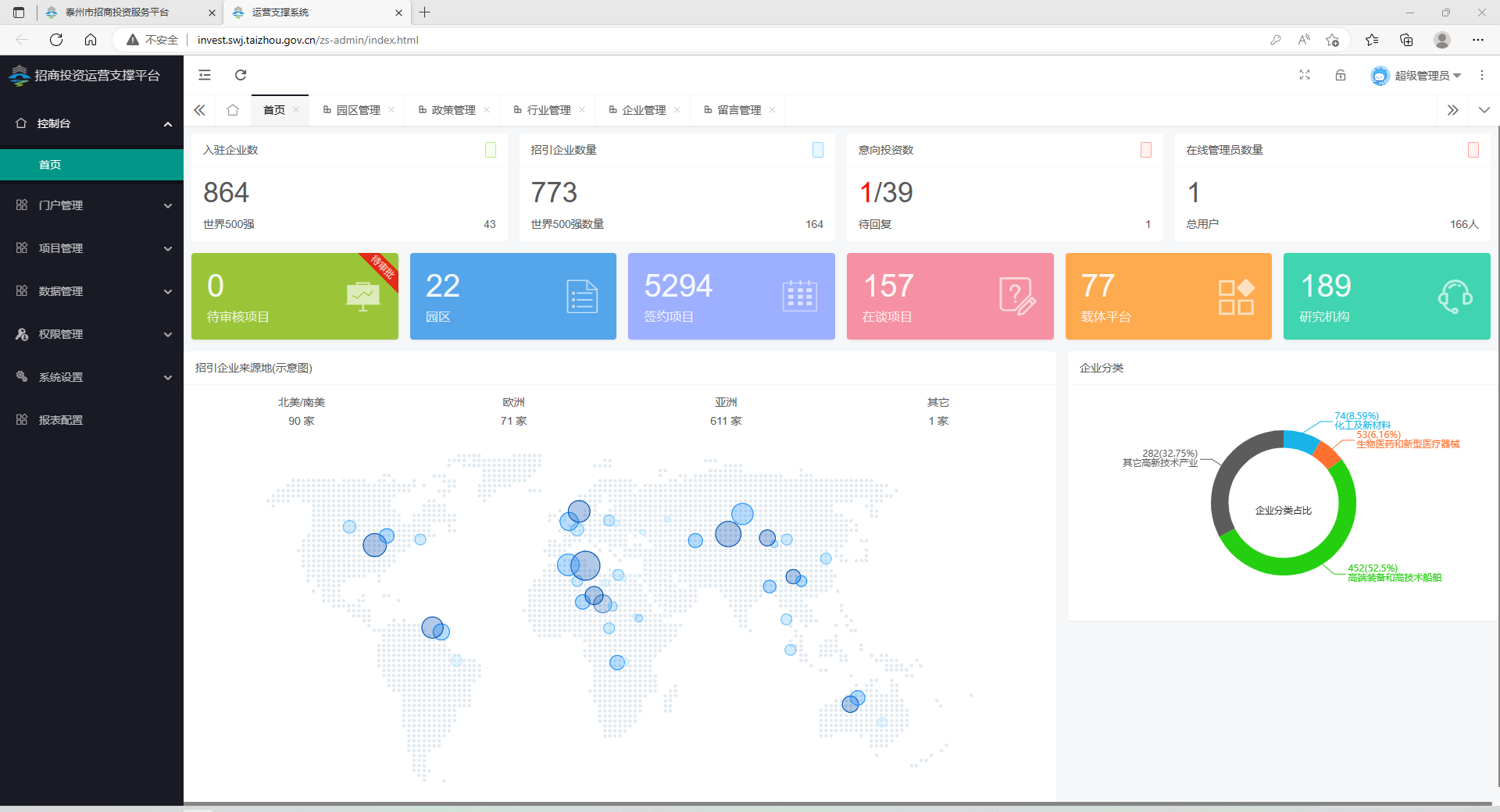Close the 政策管理 tab
This screenshot has width=1500, height=812.
487,110
